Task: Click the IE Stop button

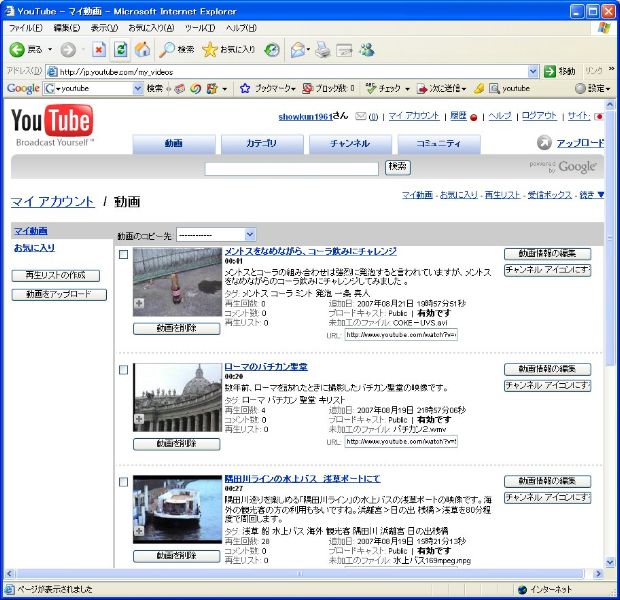Action: (x=99, y=49)
